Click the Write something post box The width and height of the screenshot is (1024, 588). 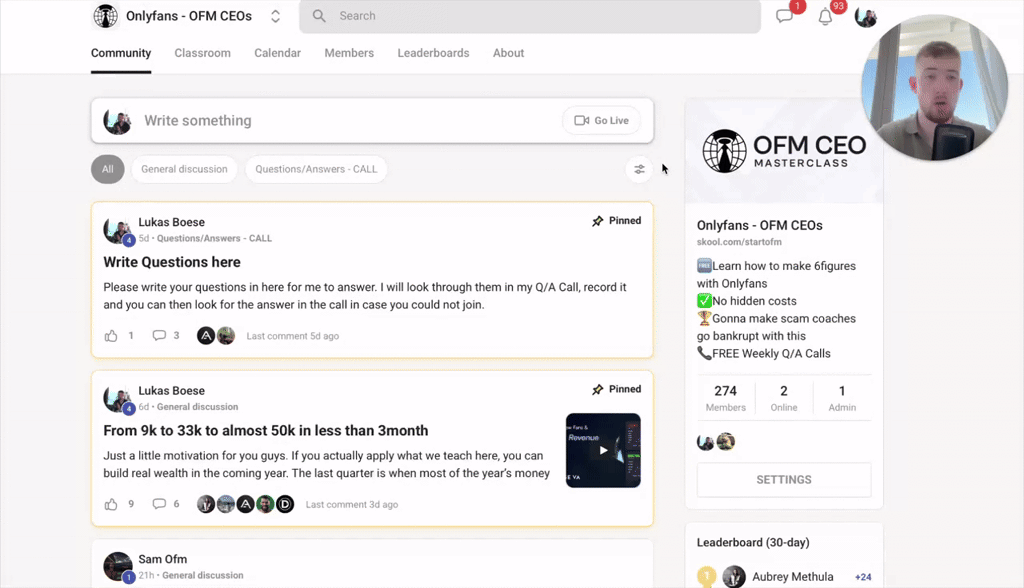[372, 121]
